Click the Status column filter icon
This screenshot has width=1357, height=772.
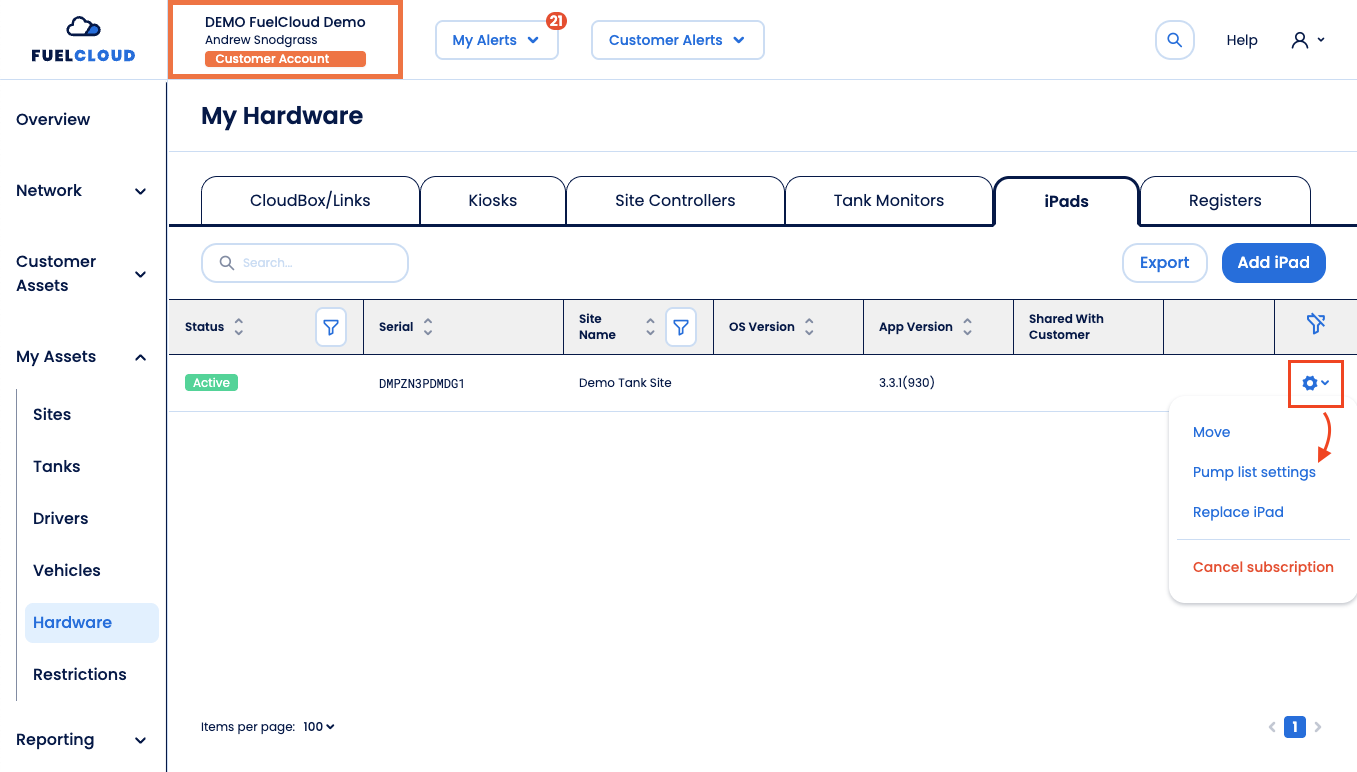(331, 327)
